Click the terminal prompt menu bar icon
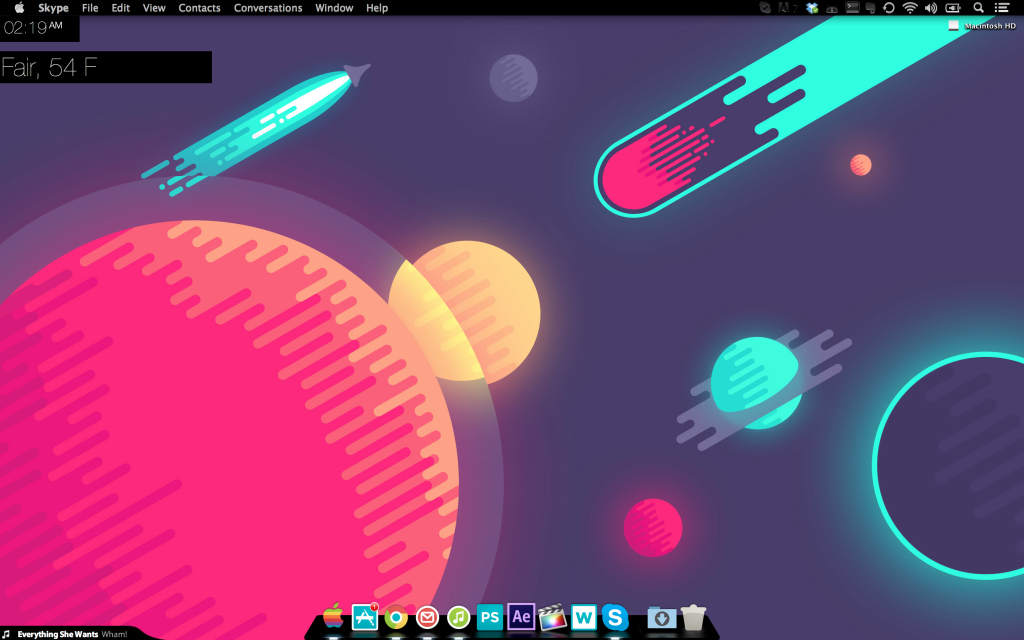 click(852, 8)
